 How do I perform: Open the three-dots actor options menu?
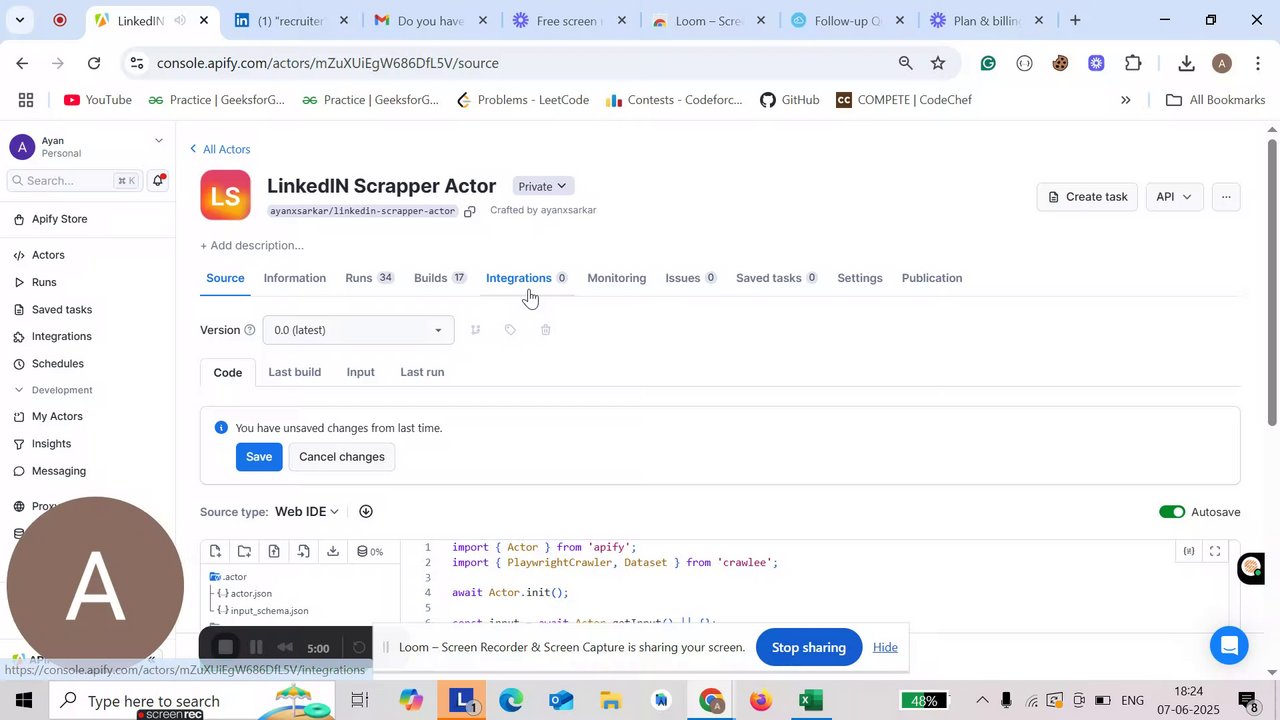coord(1226,197)
